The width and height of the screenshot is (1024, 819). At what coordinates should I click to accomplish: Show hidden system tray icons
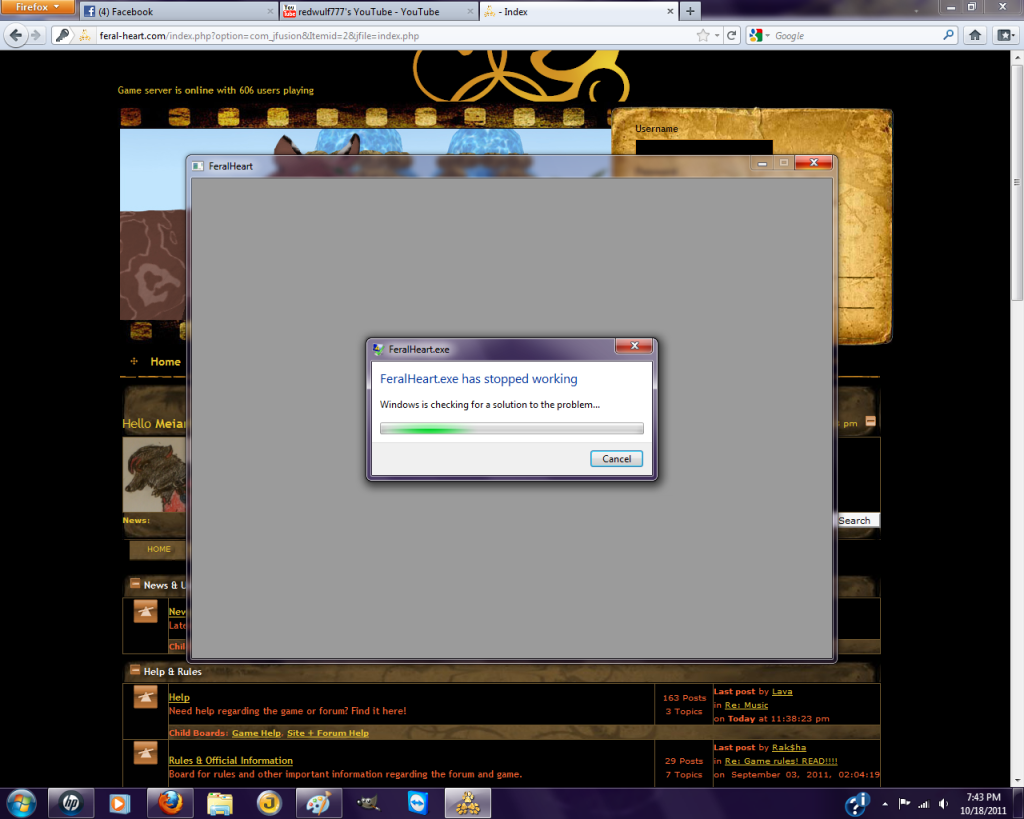tap(885, 804)
